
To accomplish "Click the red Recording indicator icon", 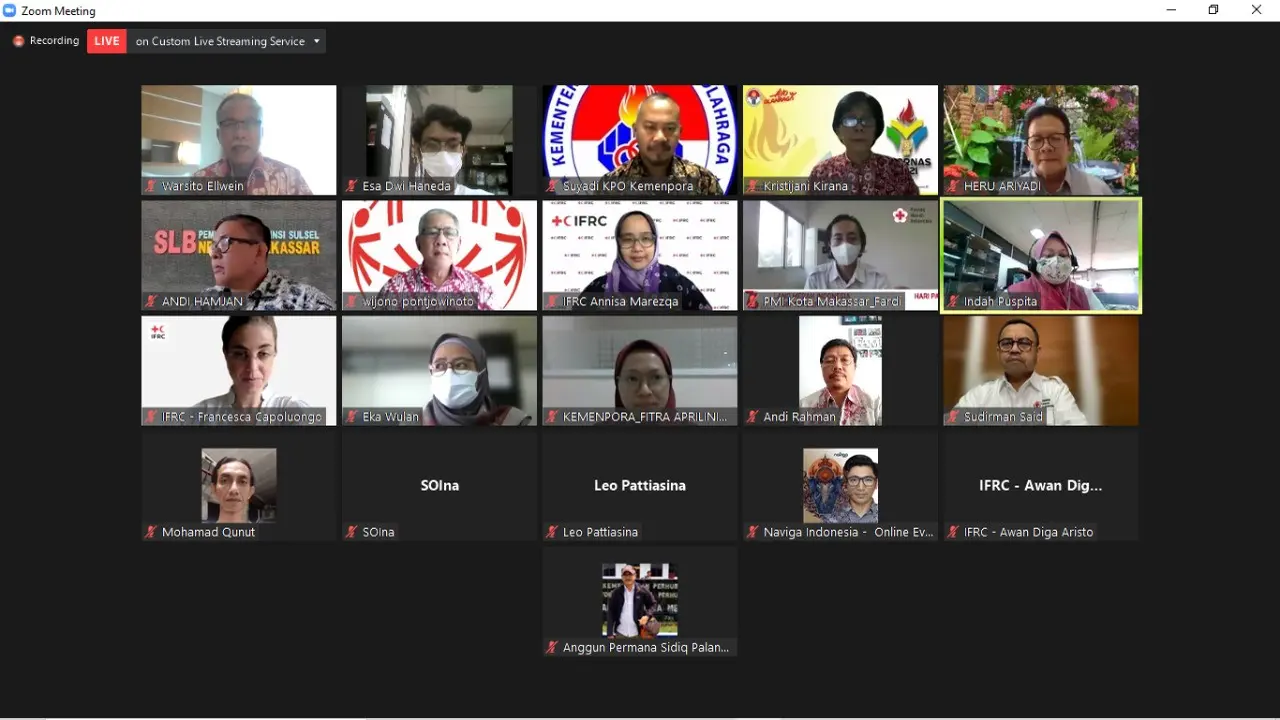I will [18, 41].
